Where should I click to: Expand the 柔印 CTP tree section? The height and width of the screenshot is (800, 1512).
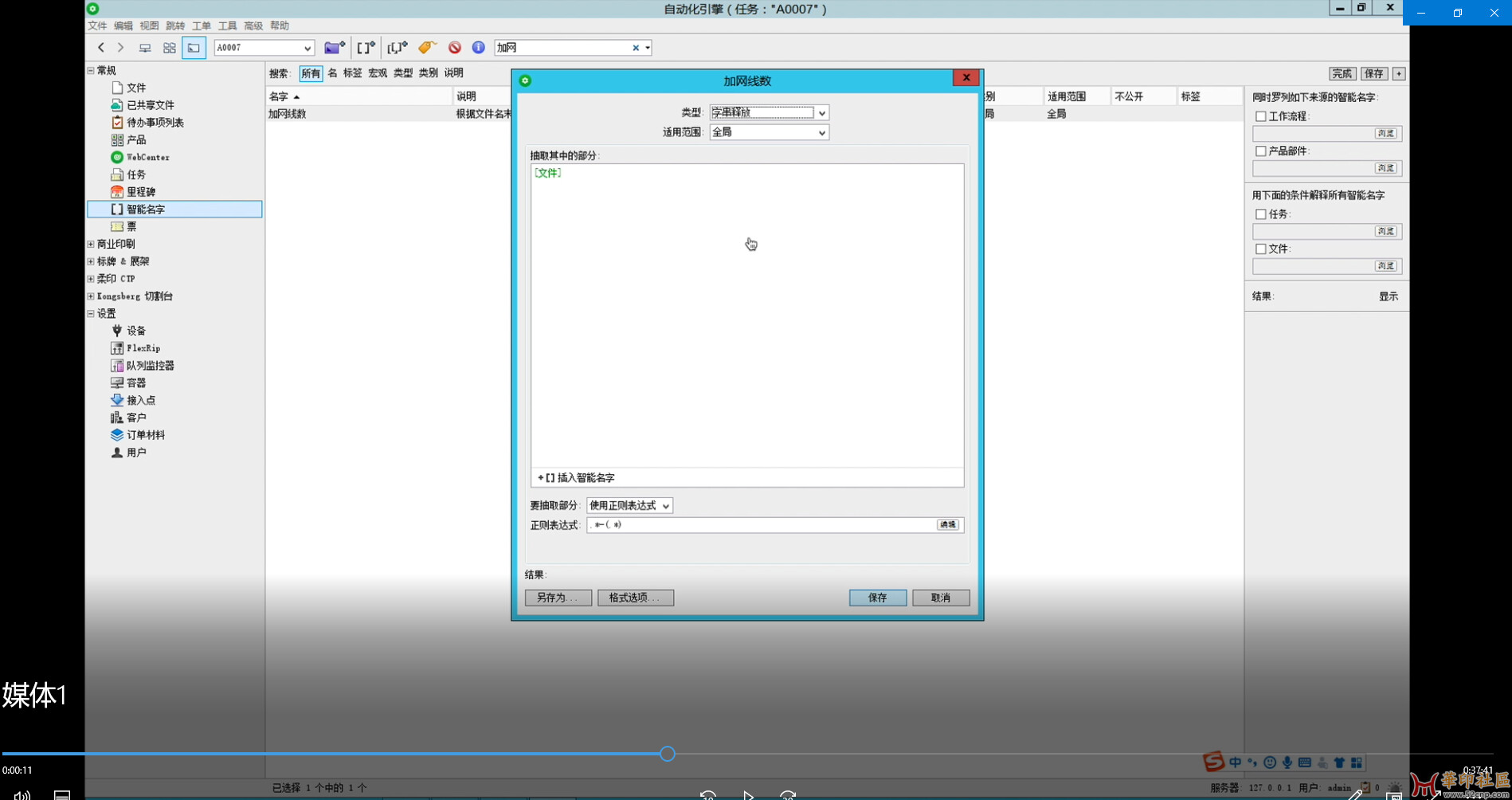click(91, 280)
